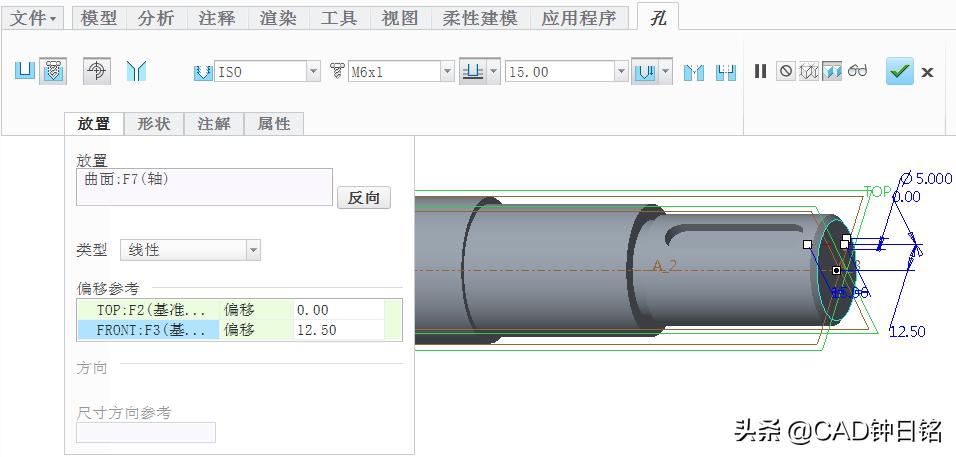This screenshot has height=457, width=956.
Task: Toggle the standard threaded hole icon
Action: (x=54, y=71)
